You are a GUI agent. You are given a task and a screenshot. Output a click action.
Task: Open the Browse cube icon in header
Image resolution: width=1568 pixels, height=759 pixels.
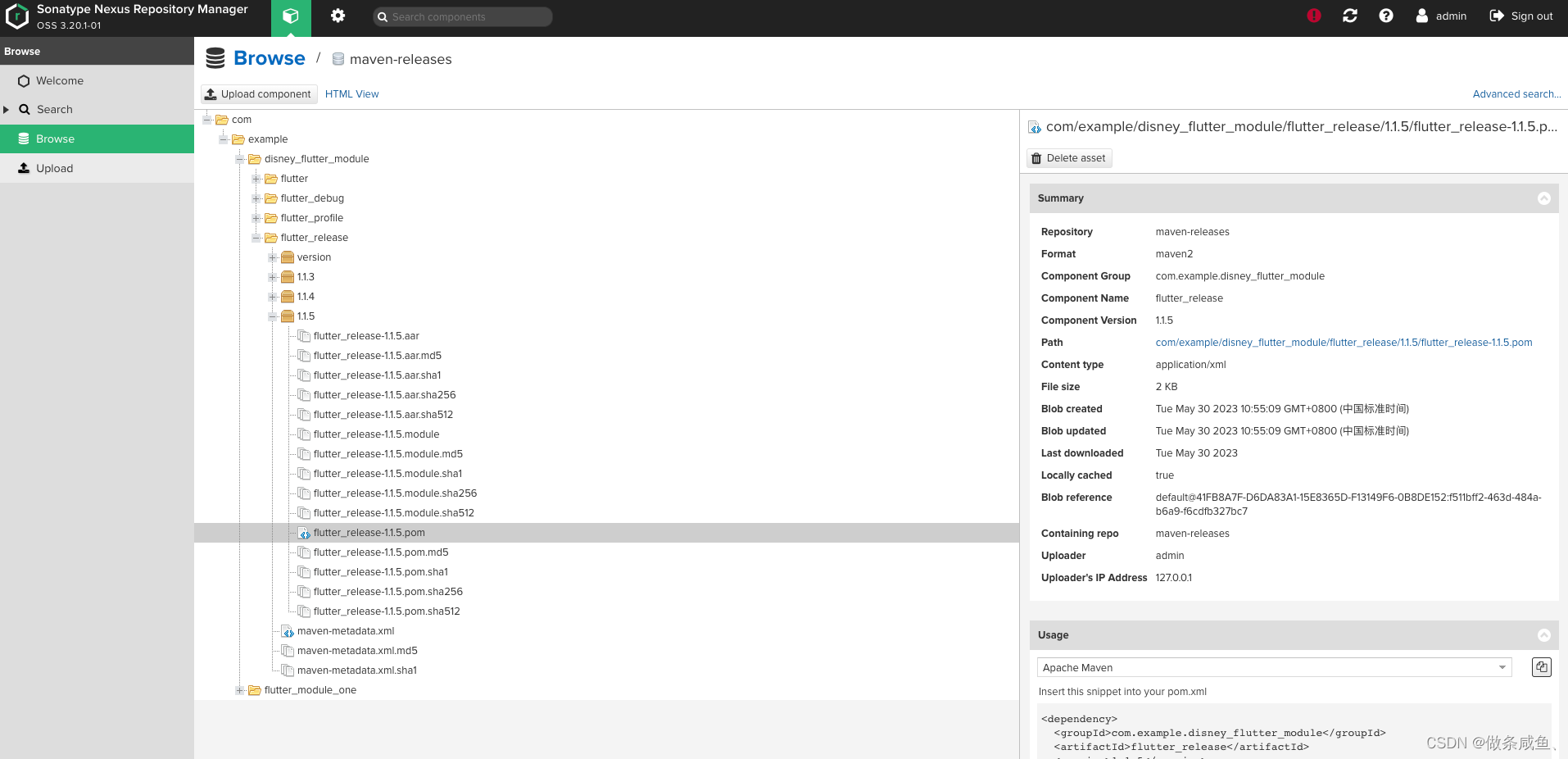click(290, 16)
